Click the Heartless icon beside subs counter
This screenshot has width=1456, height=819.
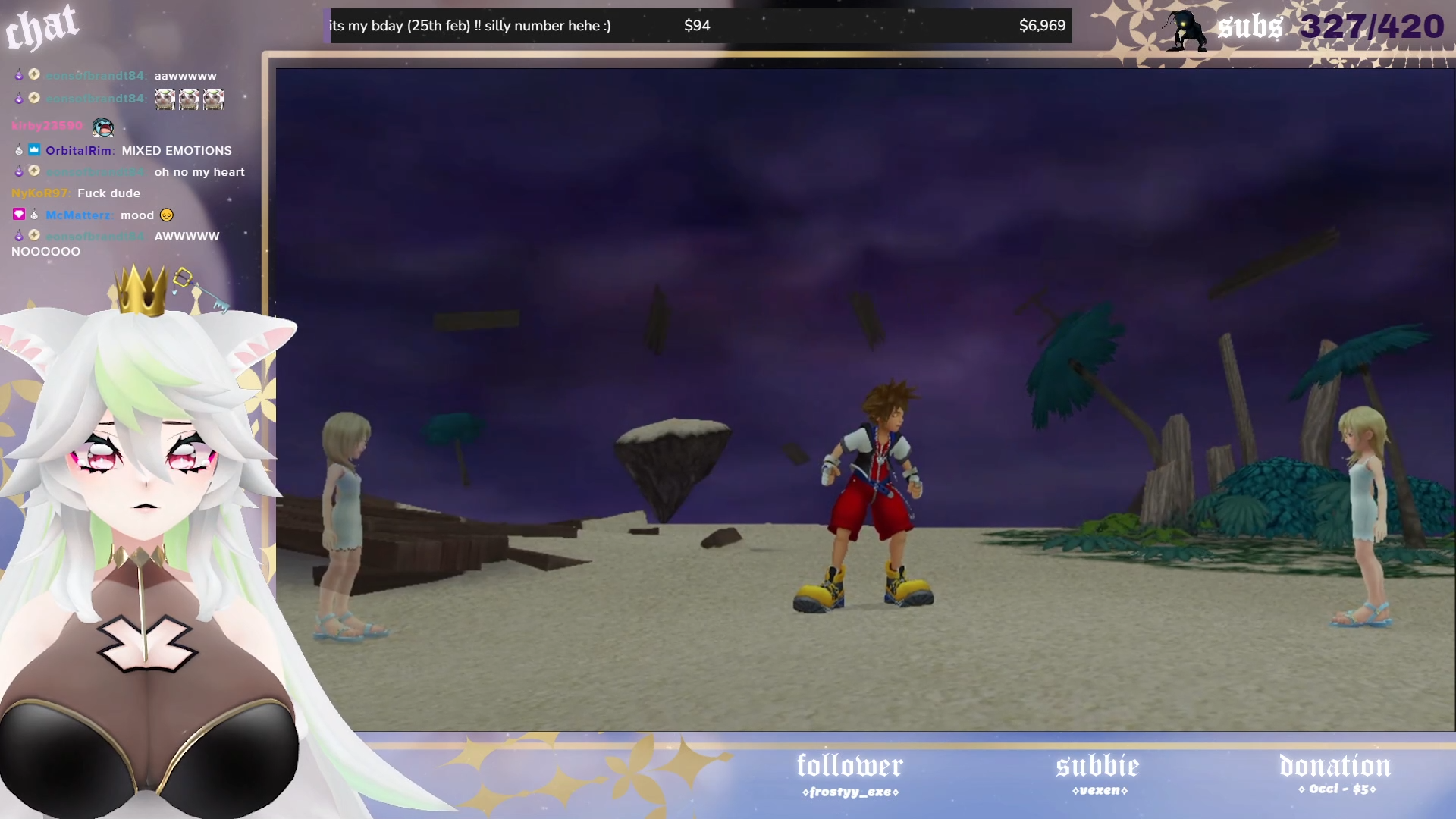[1186, 30]
